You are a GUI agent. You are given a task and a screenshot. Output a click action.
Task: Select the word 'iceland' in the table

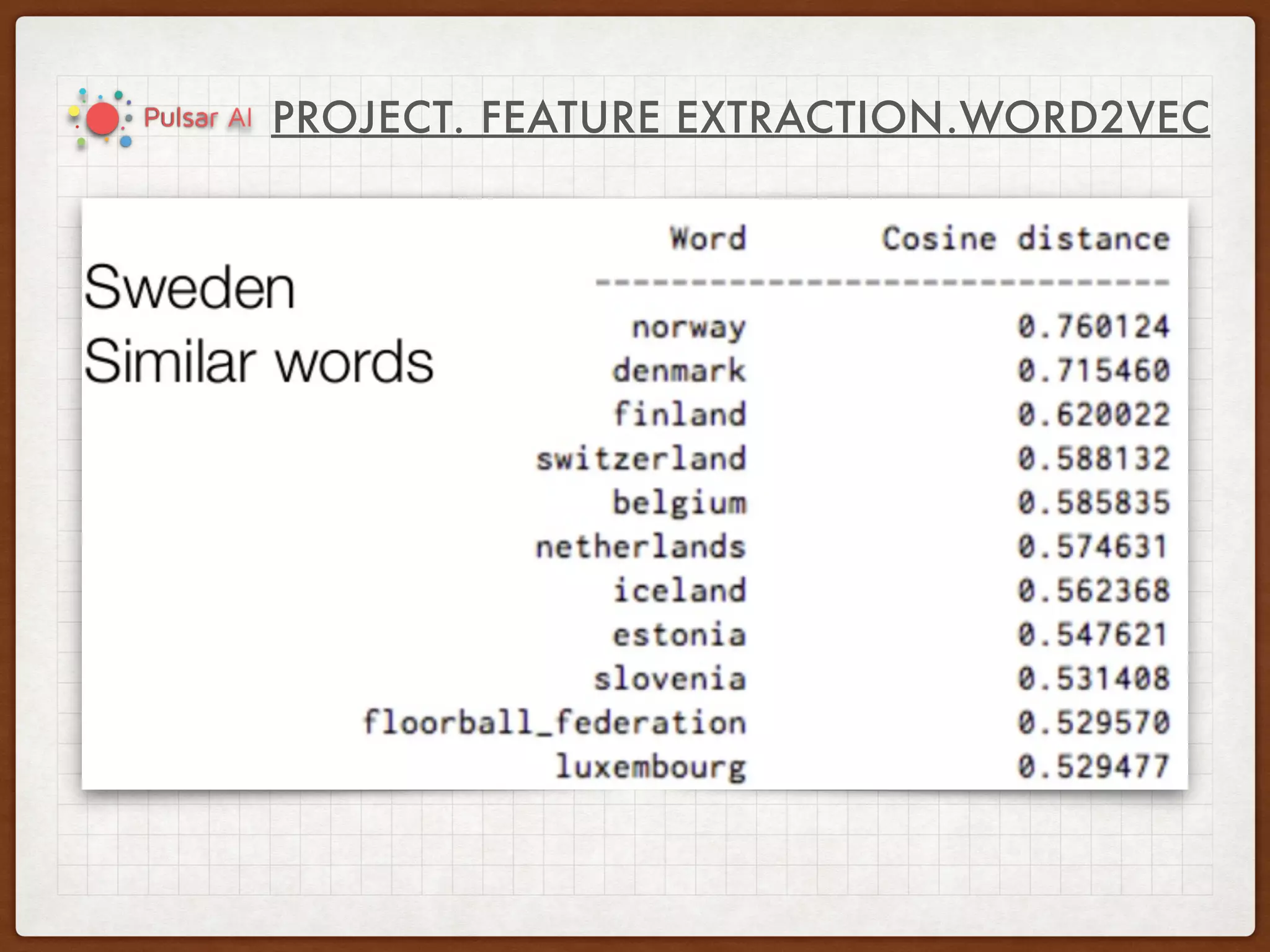(x=680, y=591)
